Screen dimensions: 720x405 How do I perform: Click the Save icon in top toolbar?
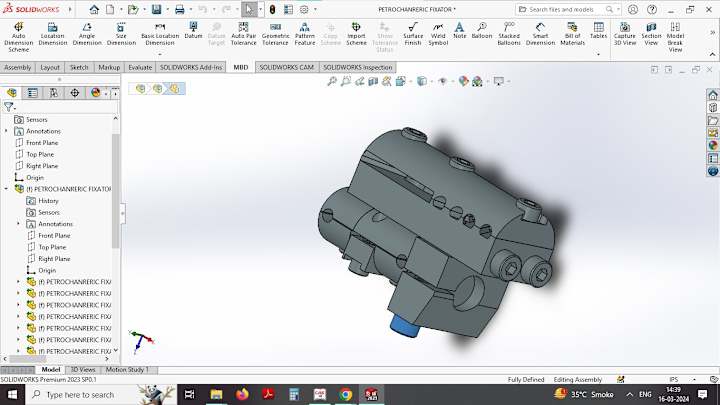pyautogui.click(x=156, y=9)
